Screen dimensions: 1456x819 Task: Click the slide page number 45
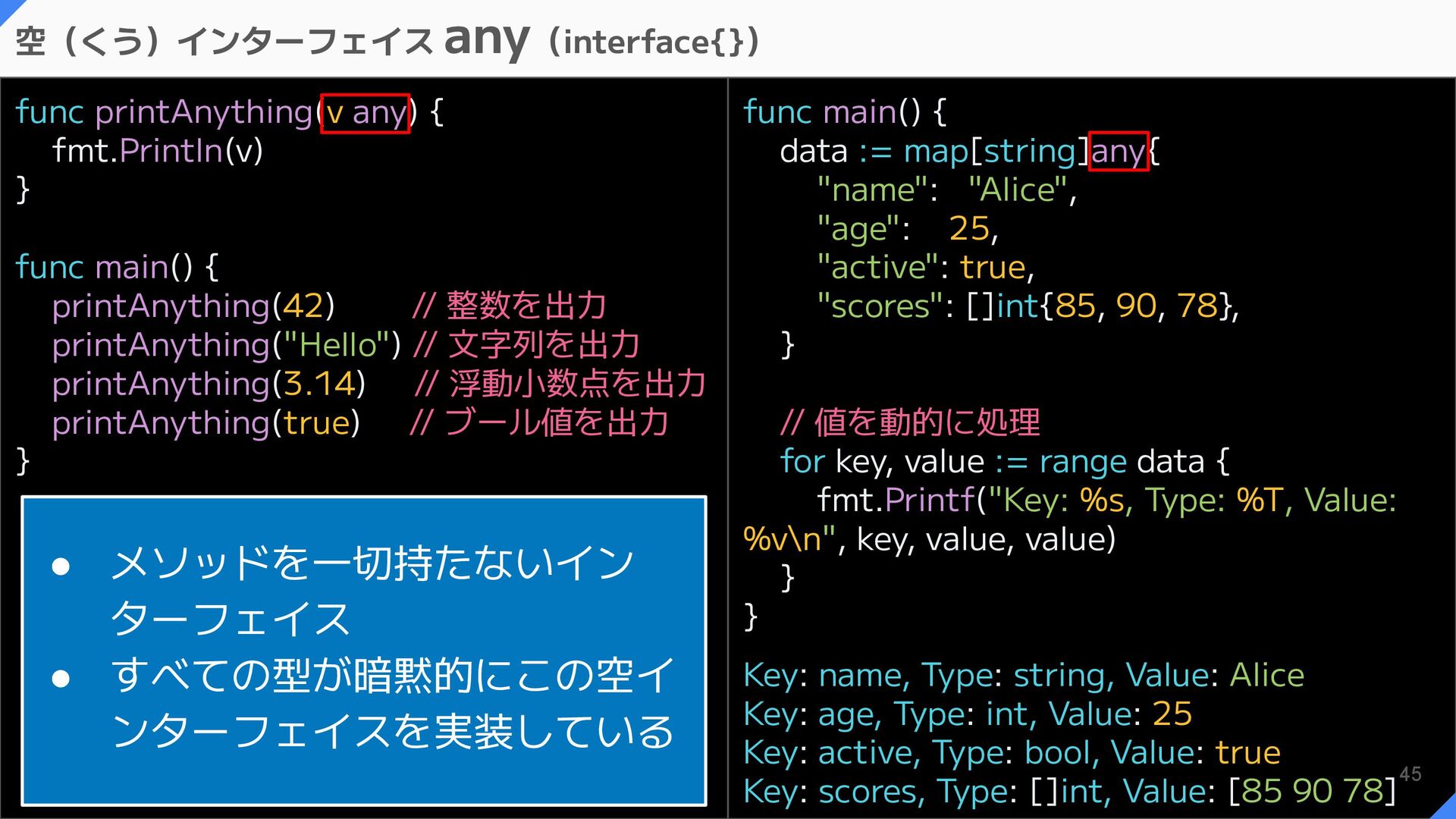click(1410, 774)
